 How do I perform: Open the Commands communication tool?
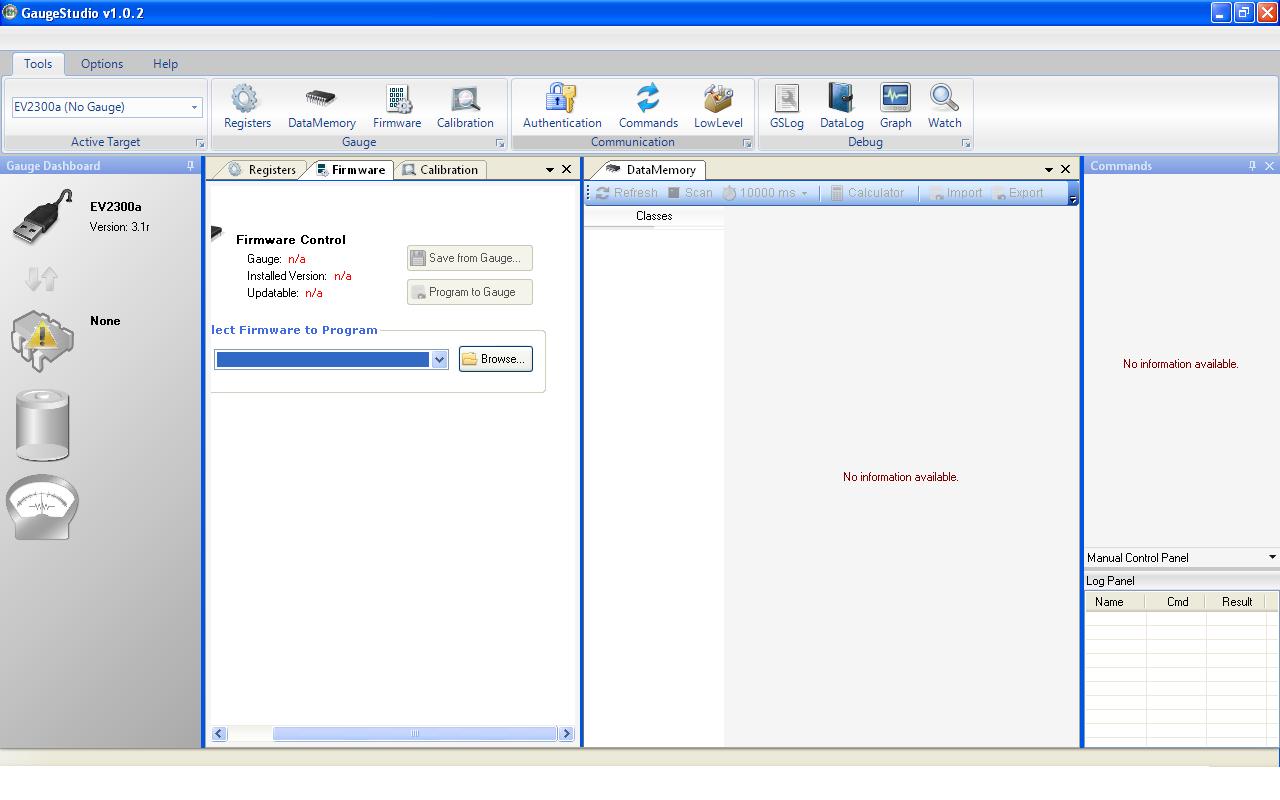tap(648, 107)
